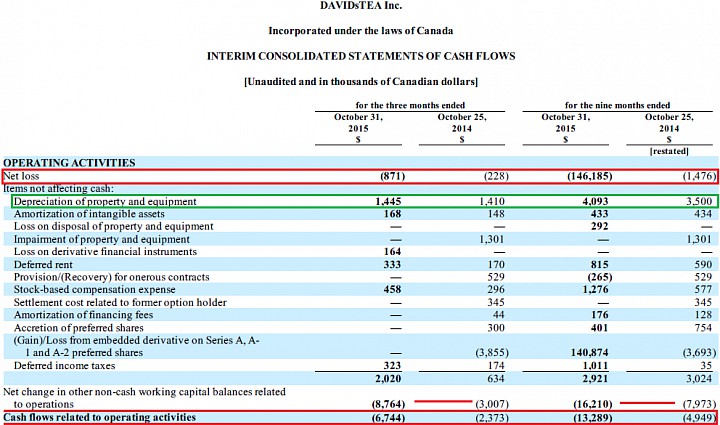Select 'Provision/(Recovery) for onerous contracts' label
720x425 pixels.
[112, 277]
